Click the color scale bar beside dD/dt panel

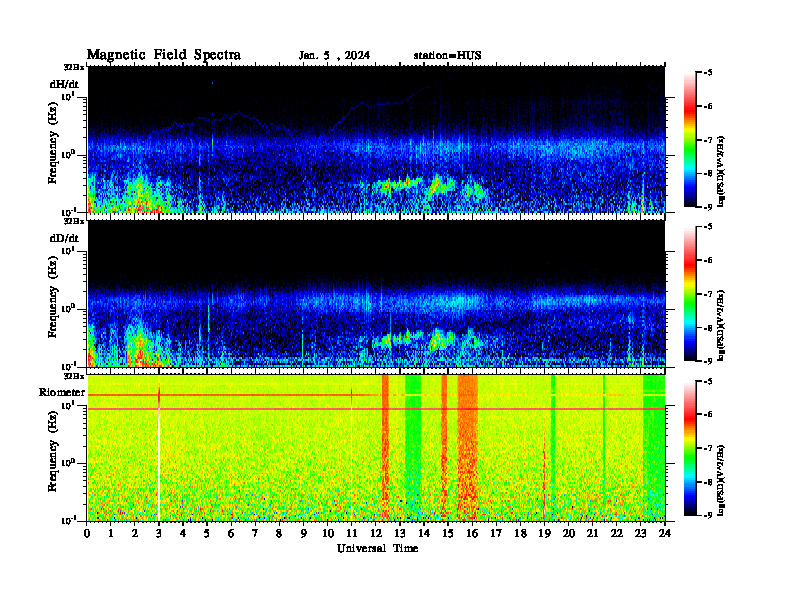[690, 294]
